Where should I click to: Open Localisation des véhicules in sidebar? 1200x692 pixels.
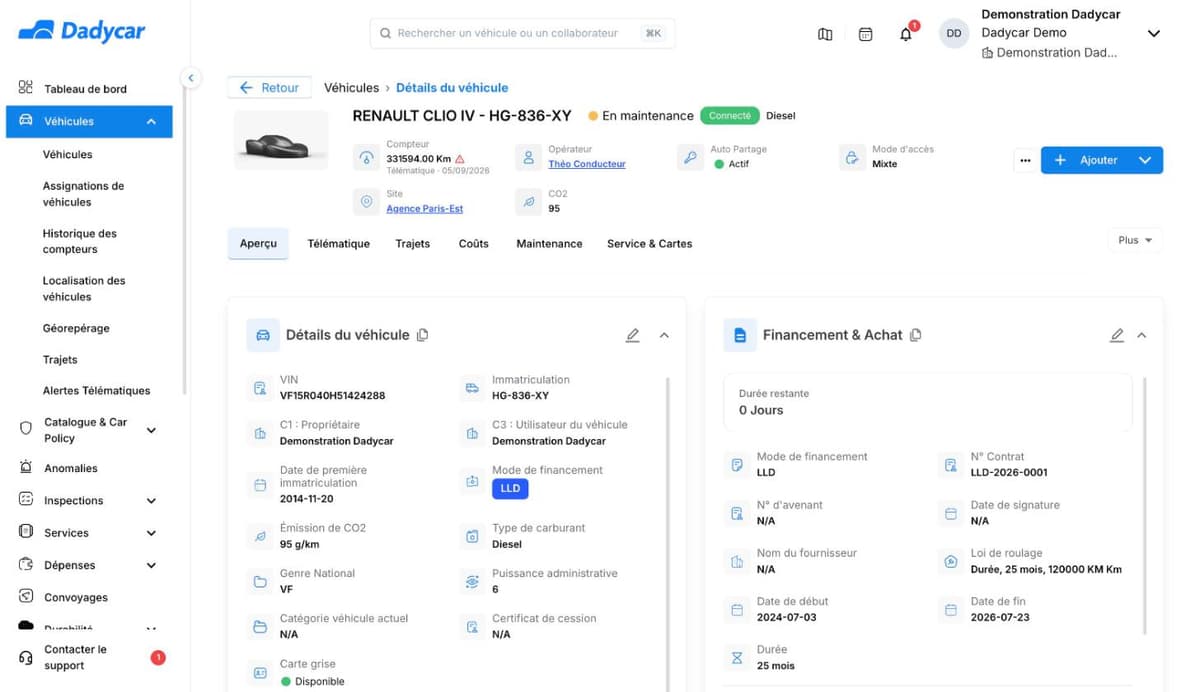point(84,289)
